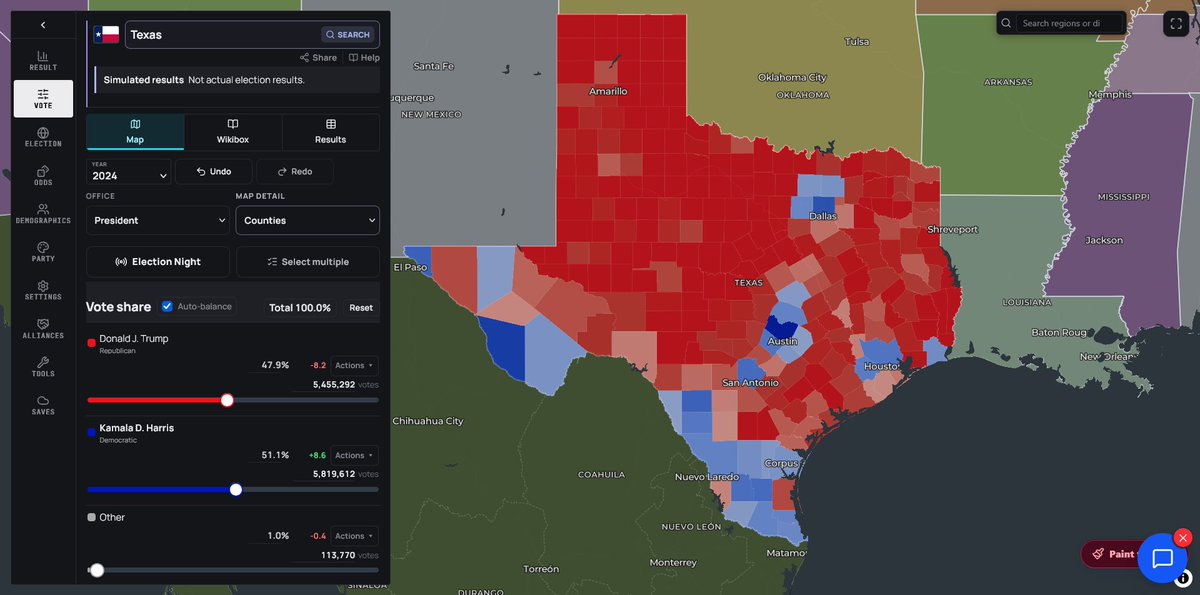Click the Houston label on the map
Viewport: 1200px width, 595px height.
pos(881,367)
